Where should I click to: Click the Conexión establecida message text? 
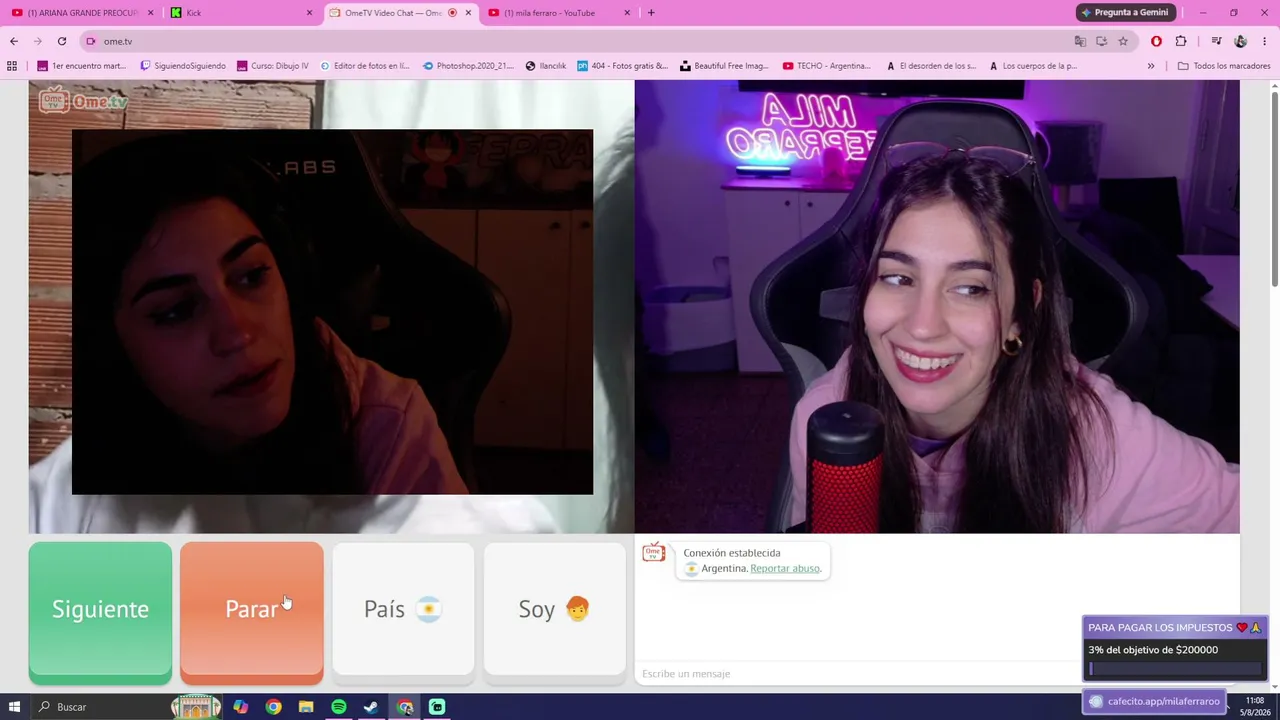[x=732, y=553]
